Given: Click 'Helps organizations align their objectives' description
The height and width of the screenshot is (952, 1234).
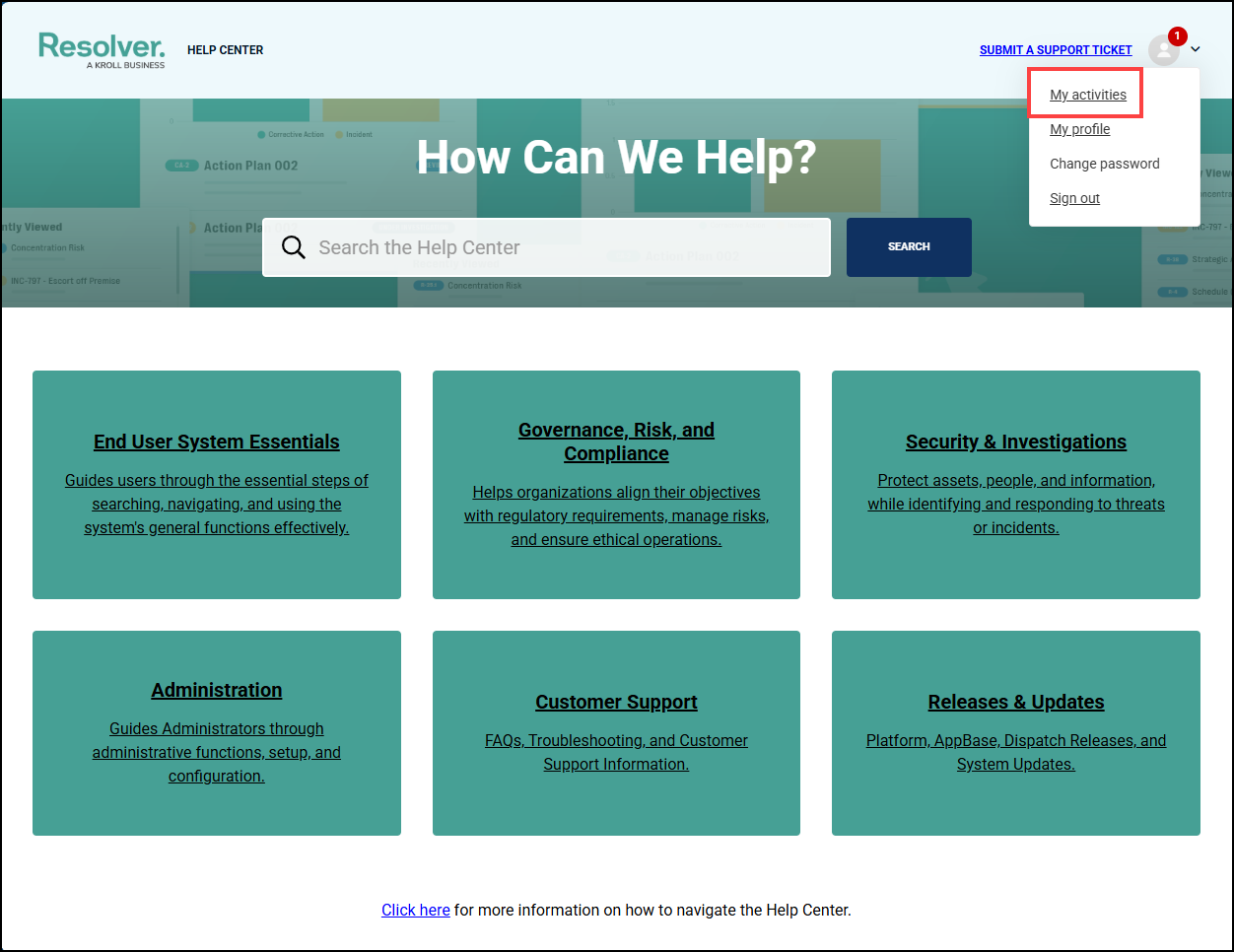Looking at the screenshot, I should tap(616, 515).
